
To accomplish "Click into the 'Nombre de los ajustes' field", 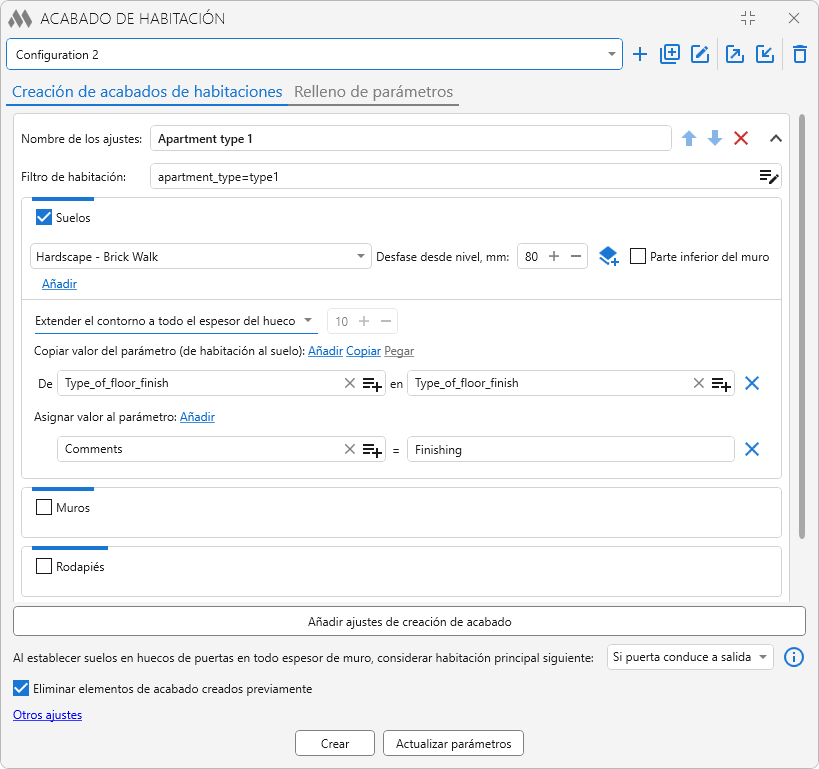I will 411,138.
